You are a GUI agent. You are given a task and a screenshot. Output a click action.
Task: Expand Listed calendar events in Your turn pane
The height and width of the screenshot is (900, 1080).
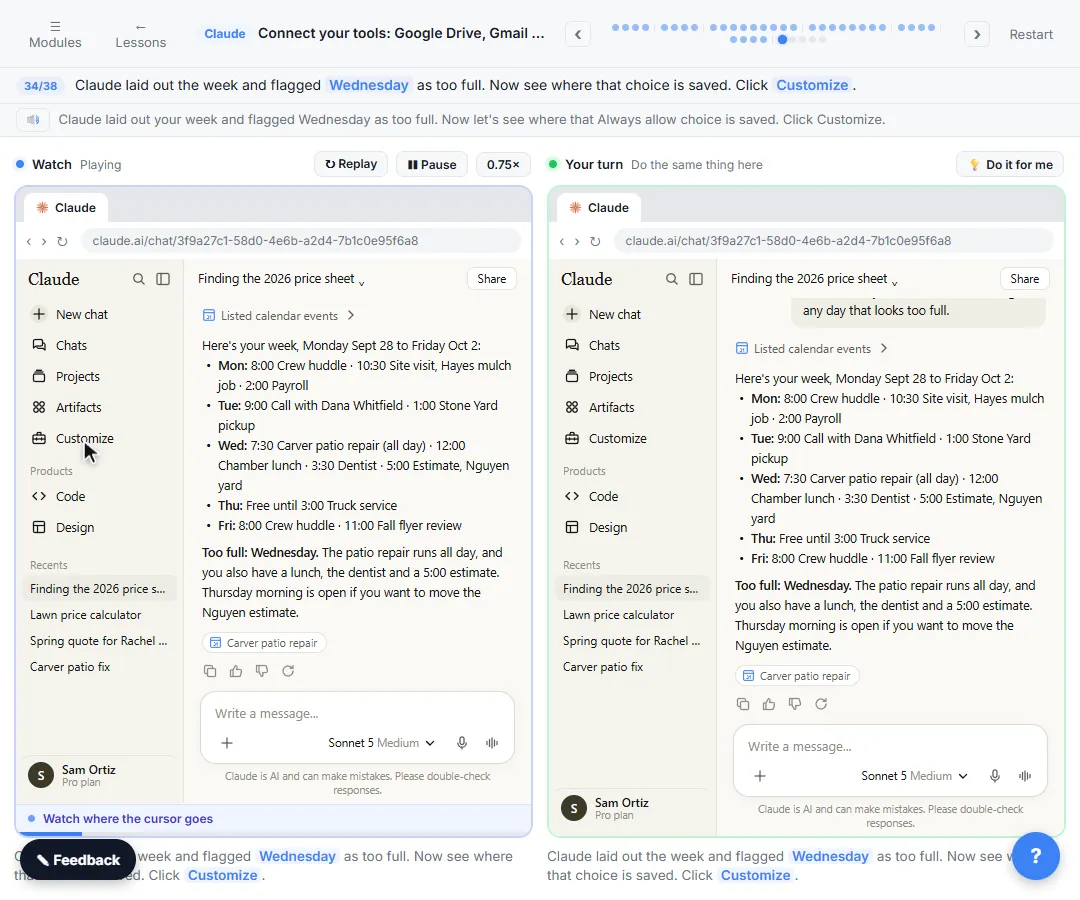click(811, 348)
